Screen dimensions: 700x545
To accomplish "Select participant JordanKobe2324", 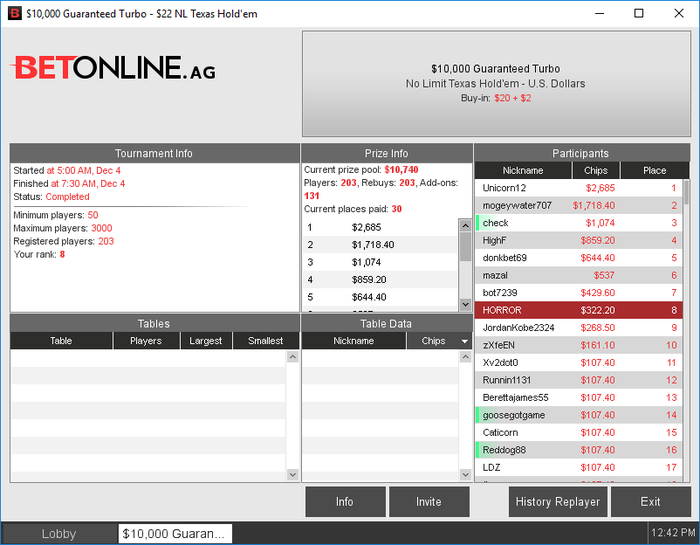I will click(x=579, y=328).
